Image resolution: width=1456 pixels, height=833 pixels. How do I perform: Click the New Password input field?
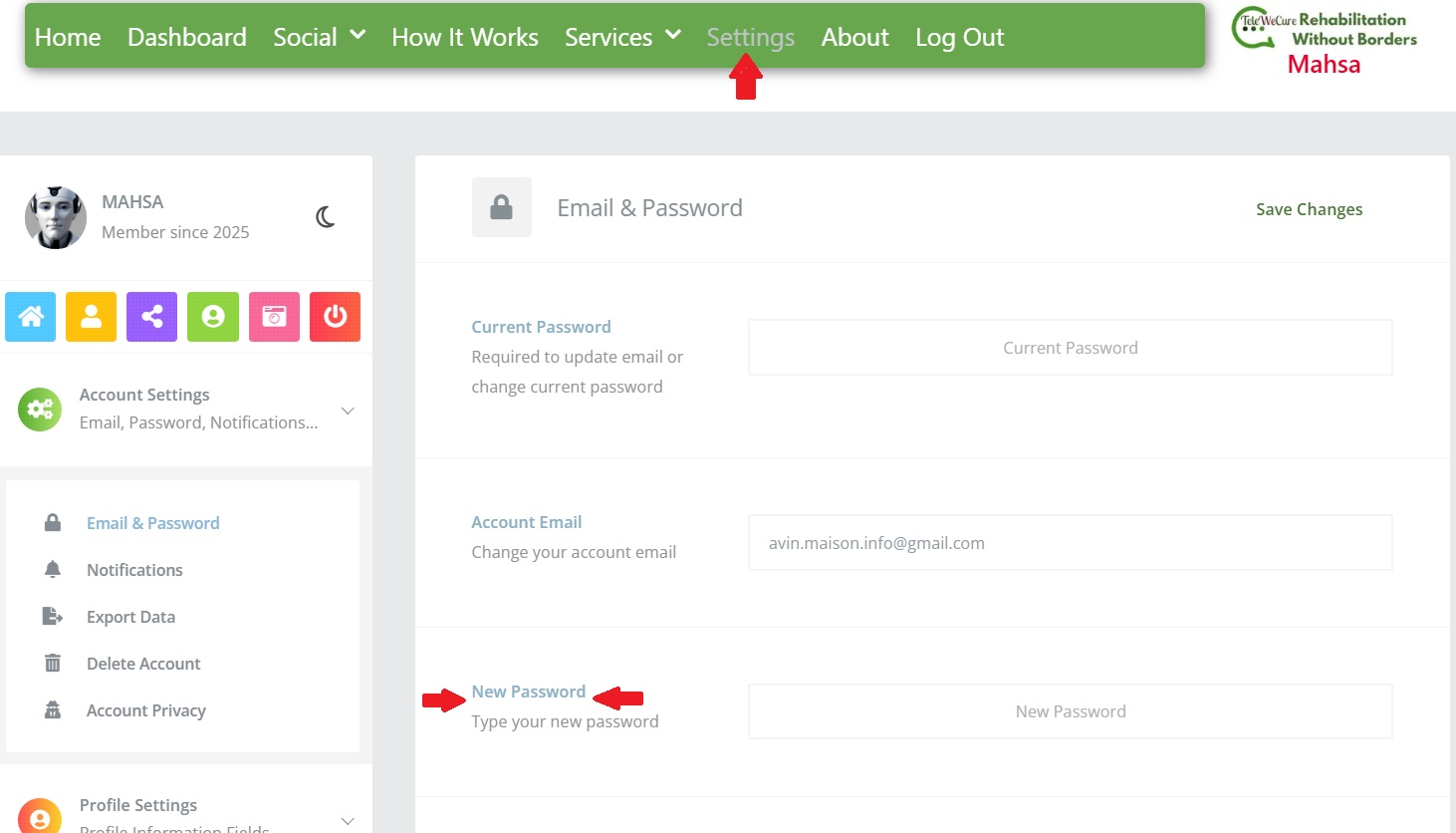1071,711
